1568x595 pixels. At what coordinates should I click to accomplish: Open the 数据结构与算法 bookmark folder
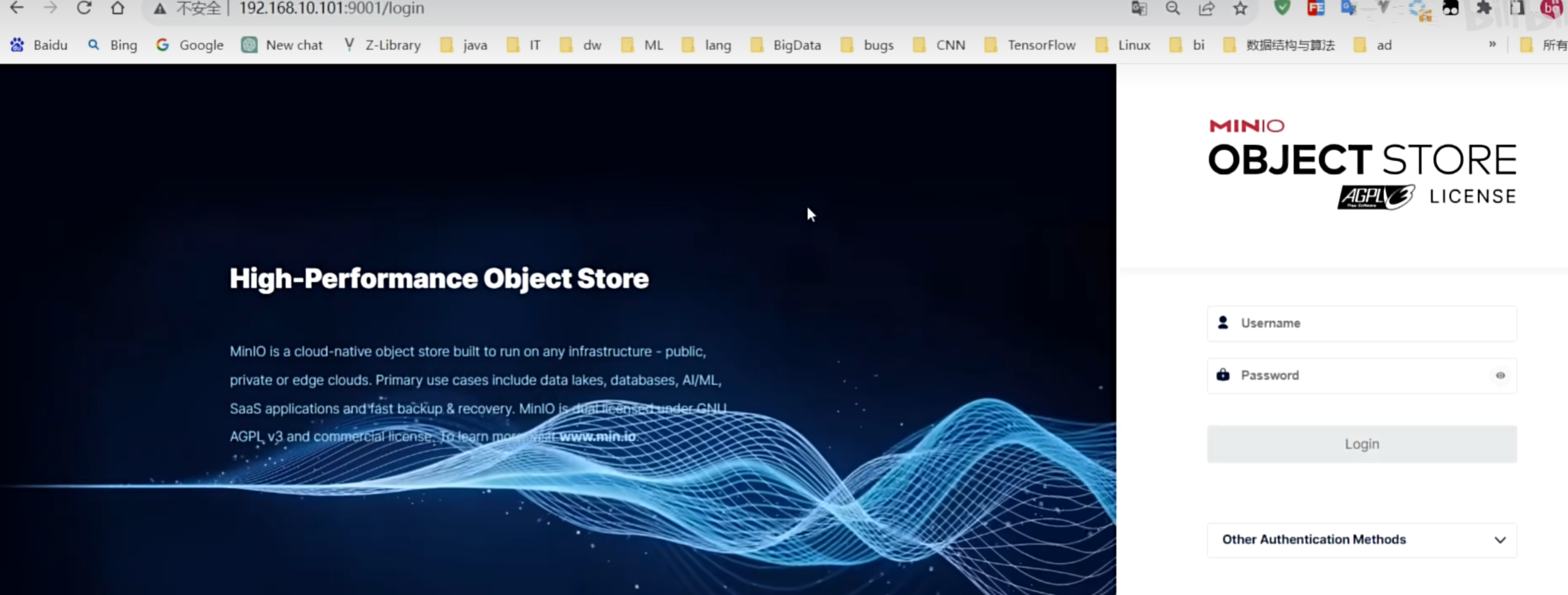(x=1279, y=45)
